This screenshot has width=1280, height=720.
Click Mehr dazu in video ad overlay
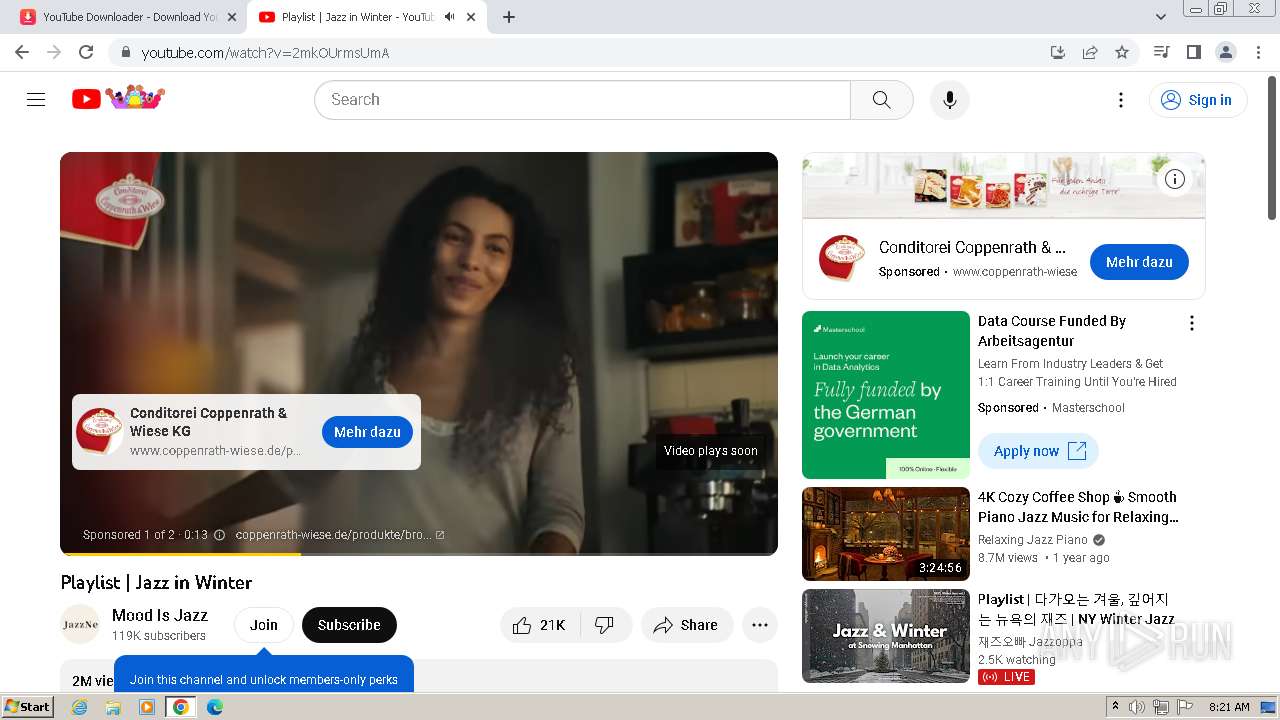367,432
